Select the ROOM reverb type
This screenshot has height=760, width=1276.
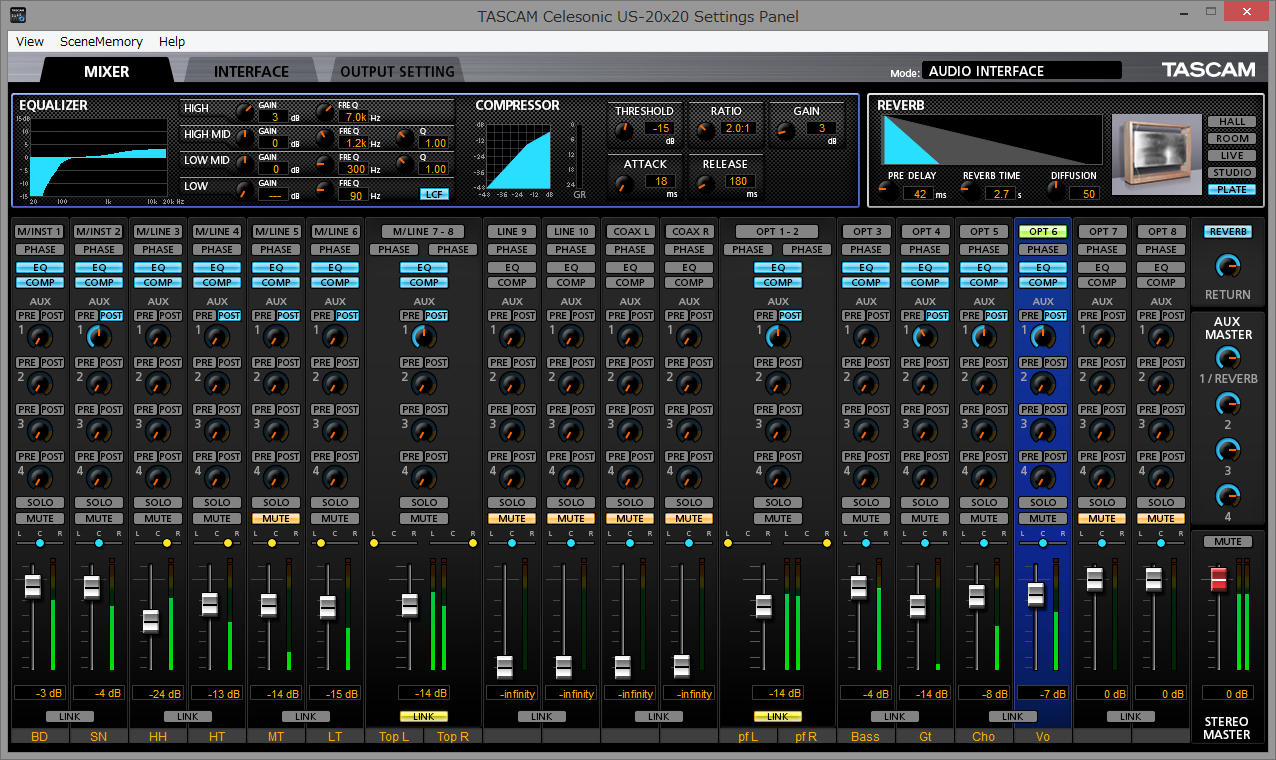click(x=1232, y=139)
